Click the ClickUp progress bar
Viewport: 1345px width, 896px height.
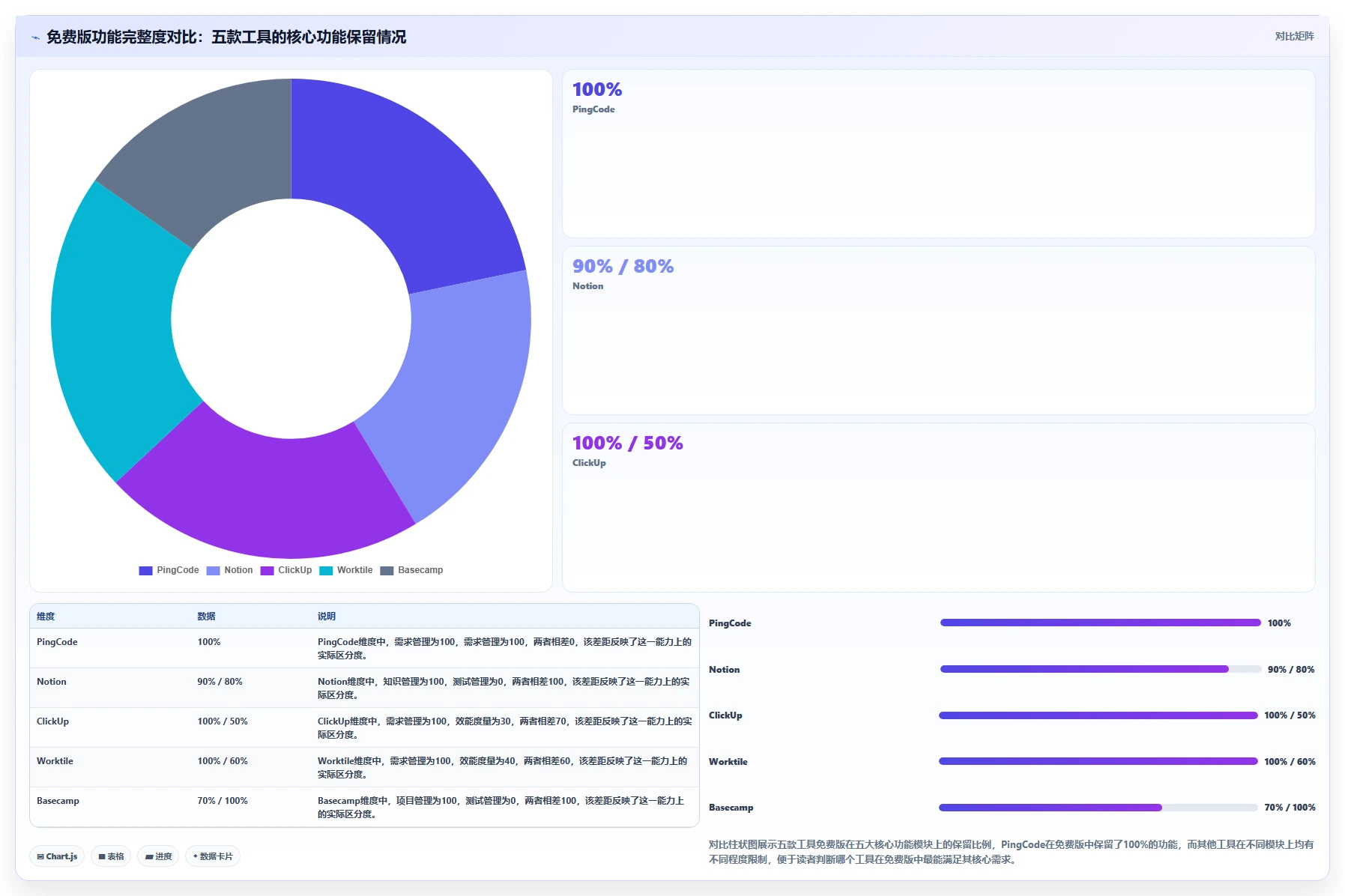tap(1098, 715)
